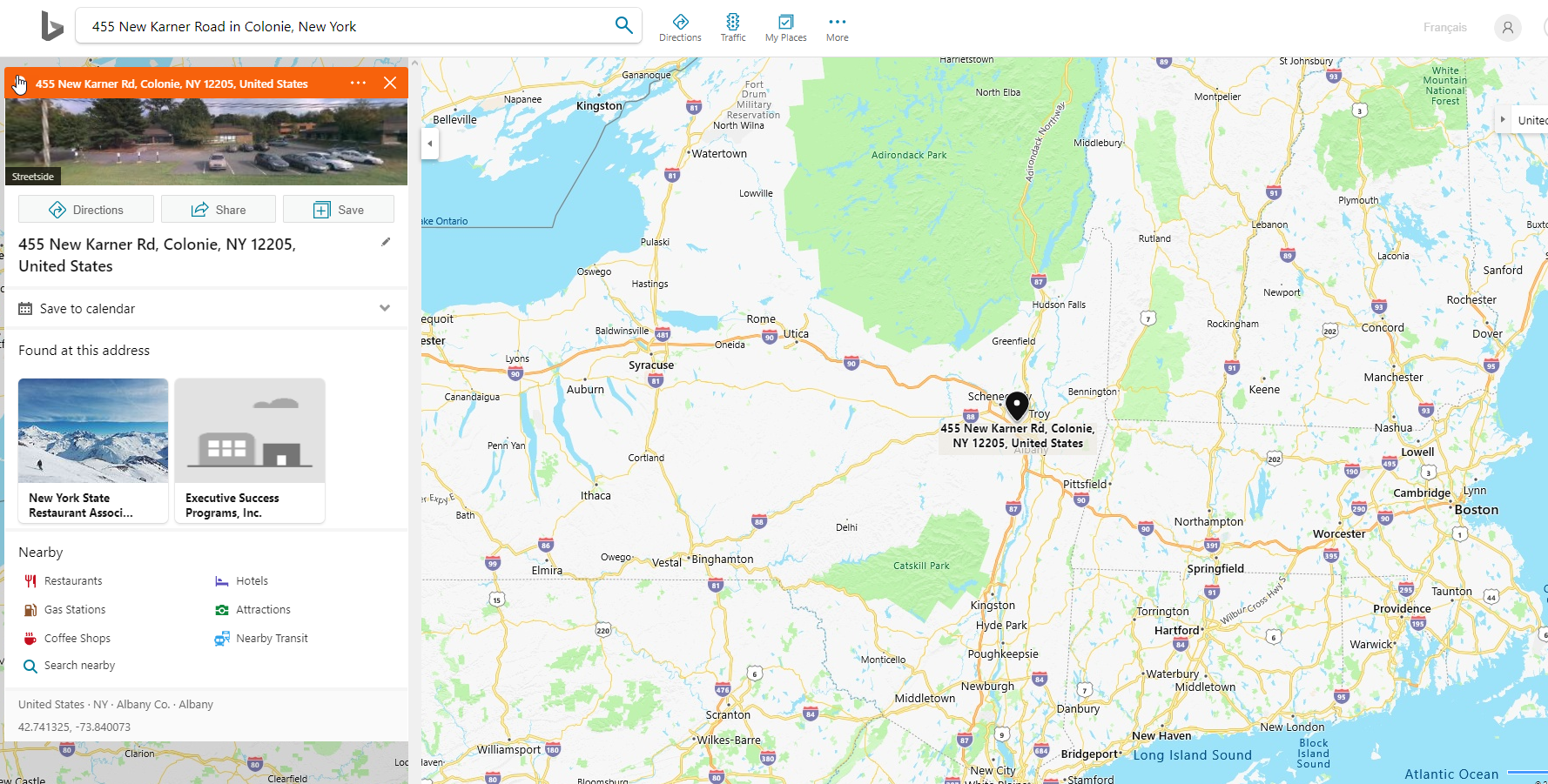Click Binghamton on the map
The width and height of the screenshot is (1548, 784).
[x=723, y=560]
